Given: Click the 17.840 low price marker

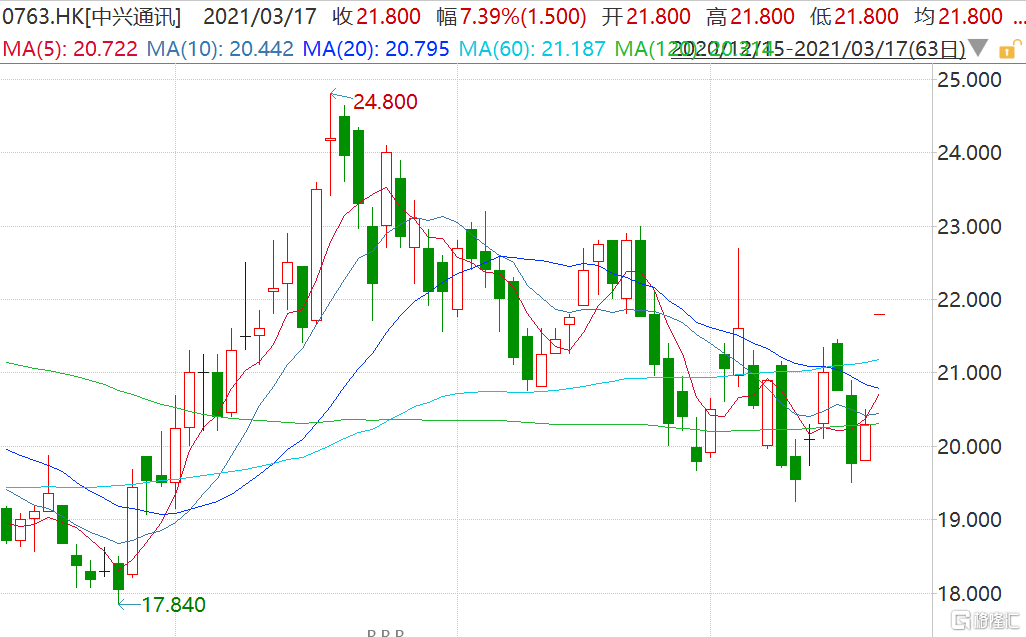Looking at the screenshot, I should (x=172, y=604).
